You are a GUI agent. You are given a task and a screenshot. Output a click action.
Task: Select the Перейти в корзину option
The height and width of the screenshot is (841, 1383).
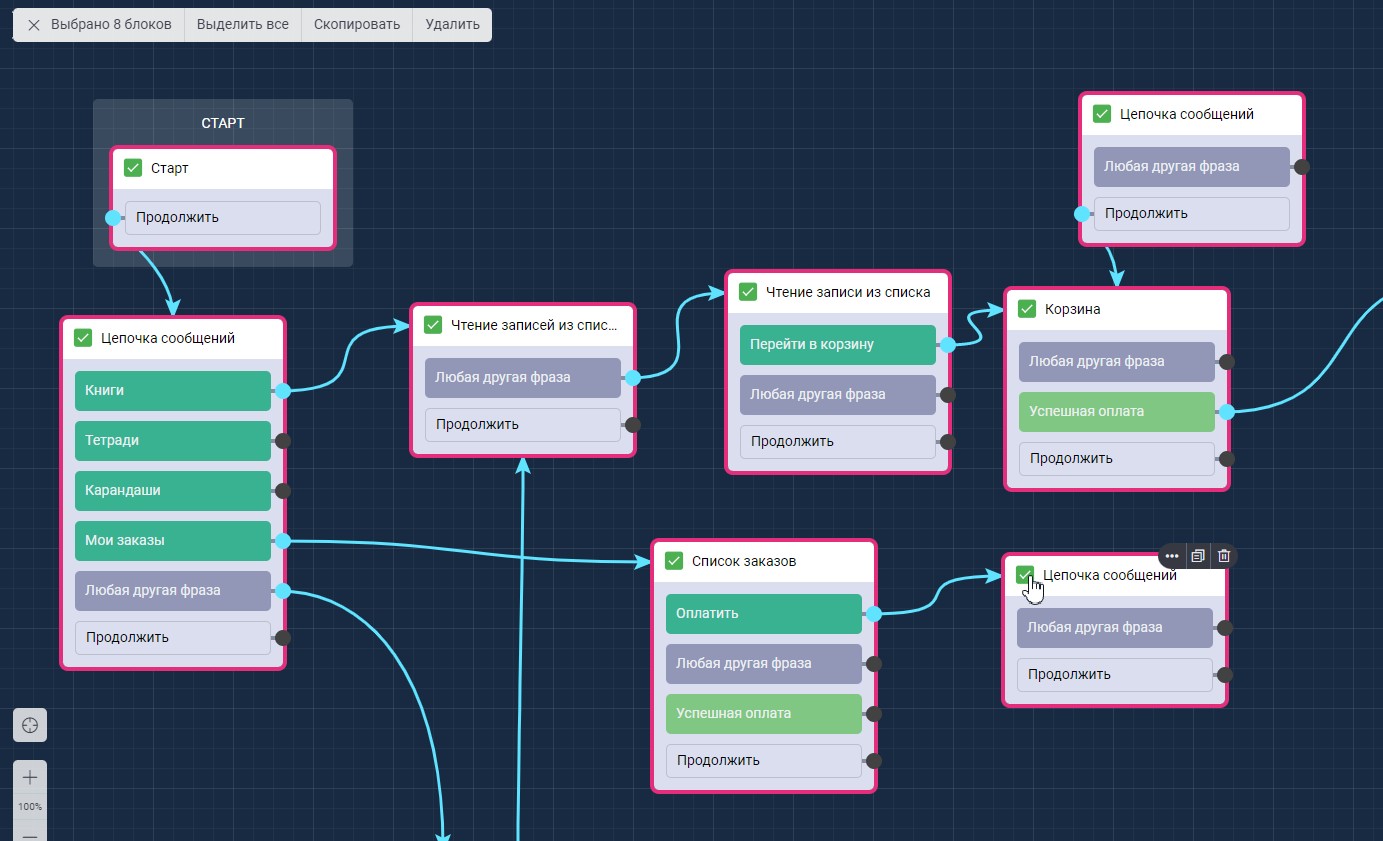(837, 344)
